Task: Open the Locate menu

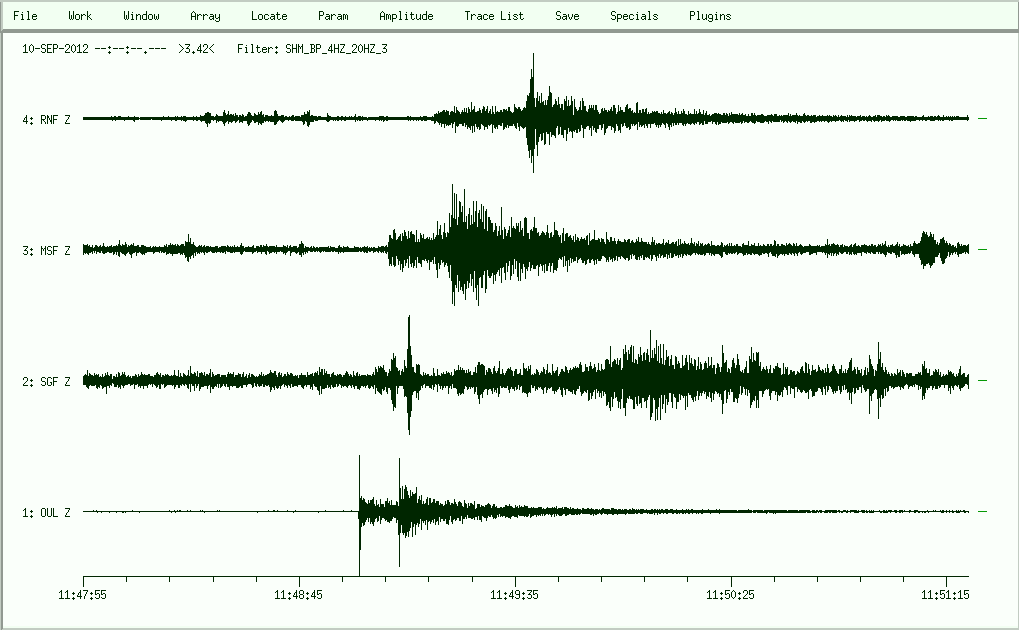Action: click(269, 16)
